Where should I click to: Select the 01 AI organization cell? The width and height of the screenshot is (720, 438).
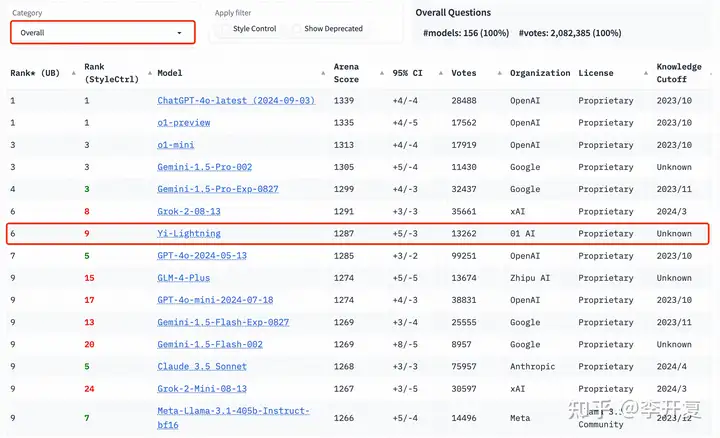[522, 233]
